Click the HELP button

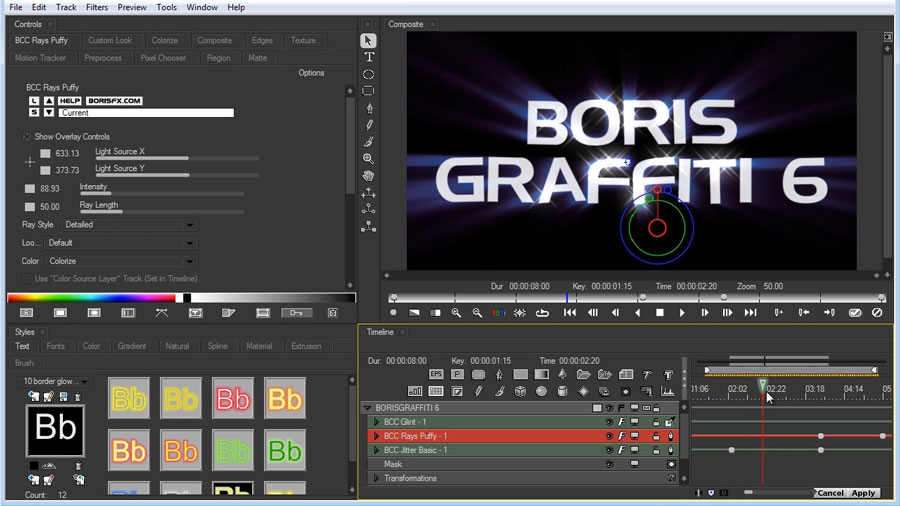70,100
